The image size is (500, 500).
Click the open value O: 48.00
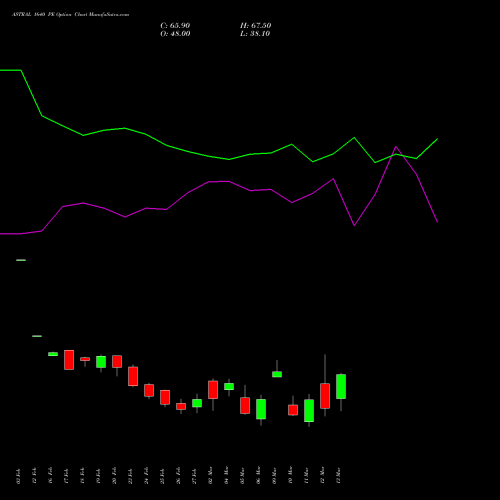click(x=175, y=34)
